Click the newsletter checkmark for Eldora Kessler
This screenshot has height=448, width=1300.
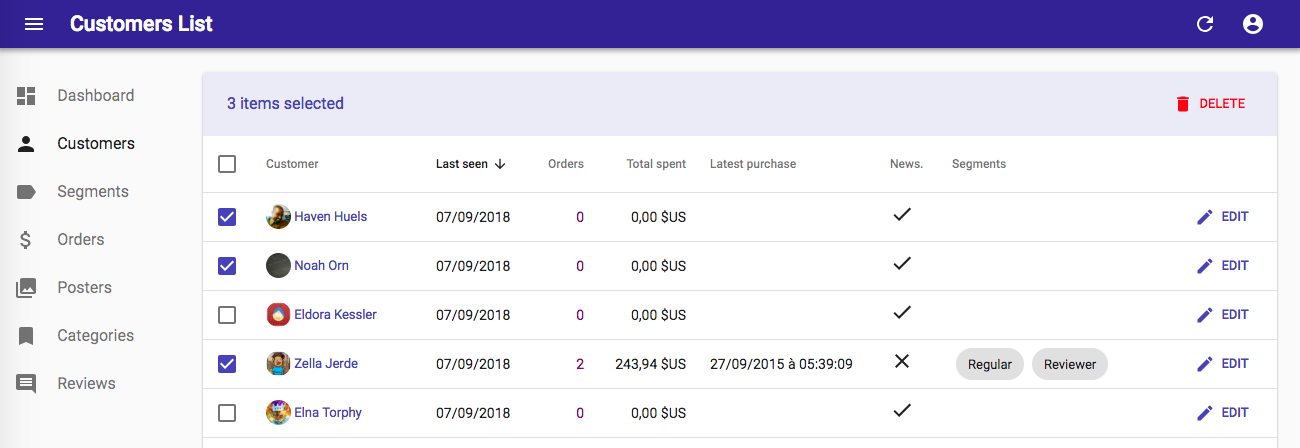[x=902, y=312]
